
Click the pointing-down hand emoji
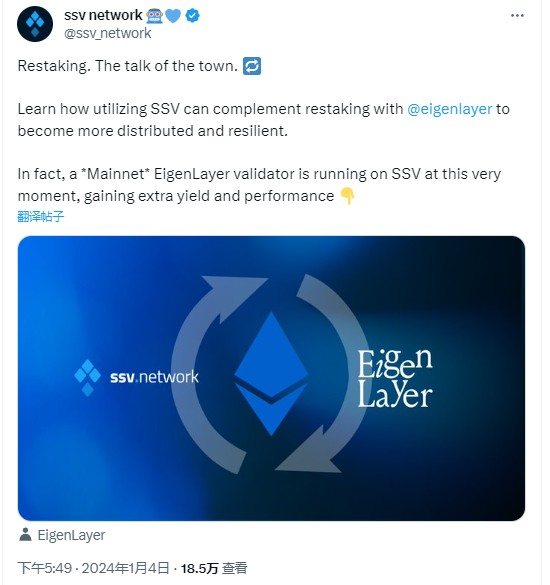point(347,195)
